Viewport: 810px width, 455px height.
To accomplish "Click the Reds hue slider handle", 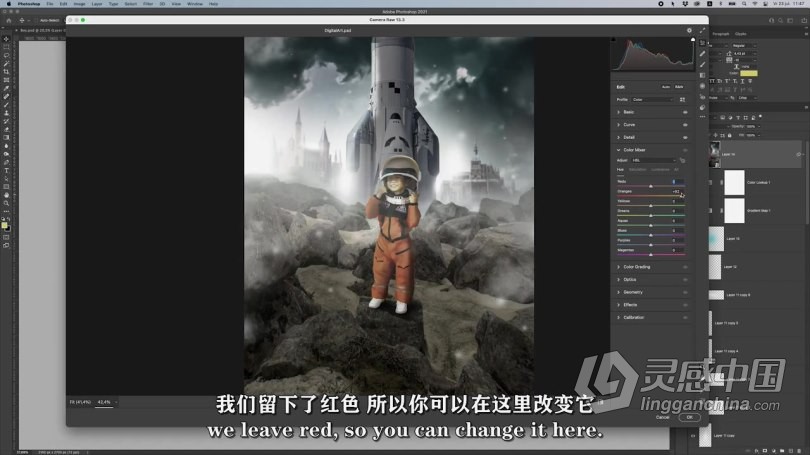I will (651, 186).
